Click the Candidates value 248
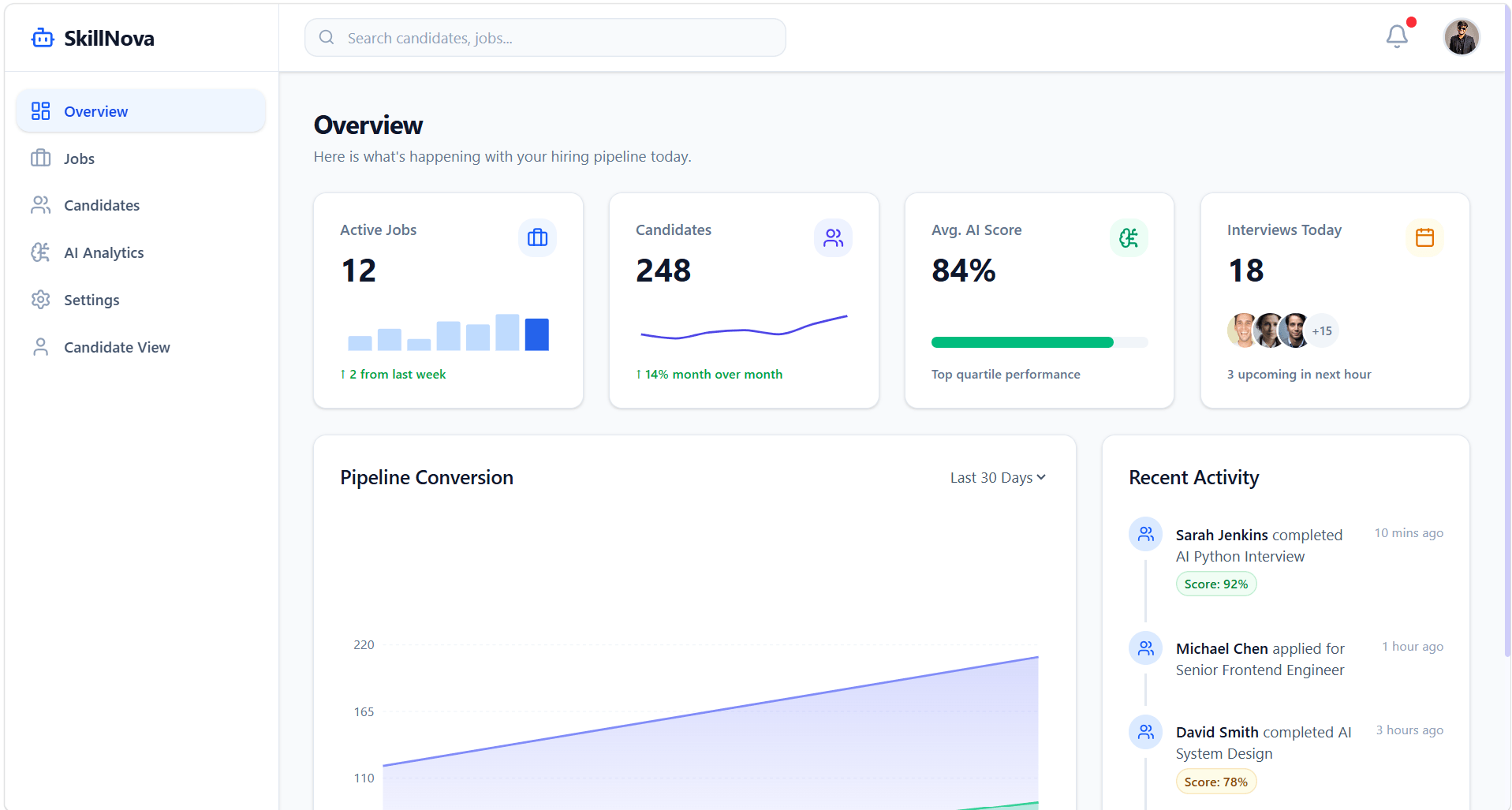Screen dimensions: 1512x810 [663, 271]
